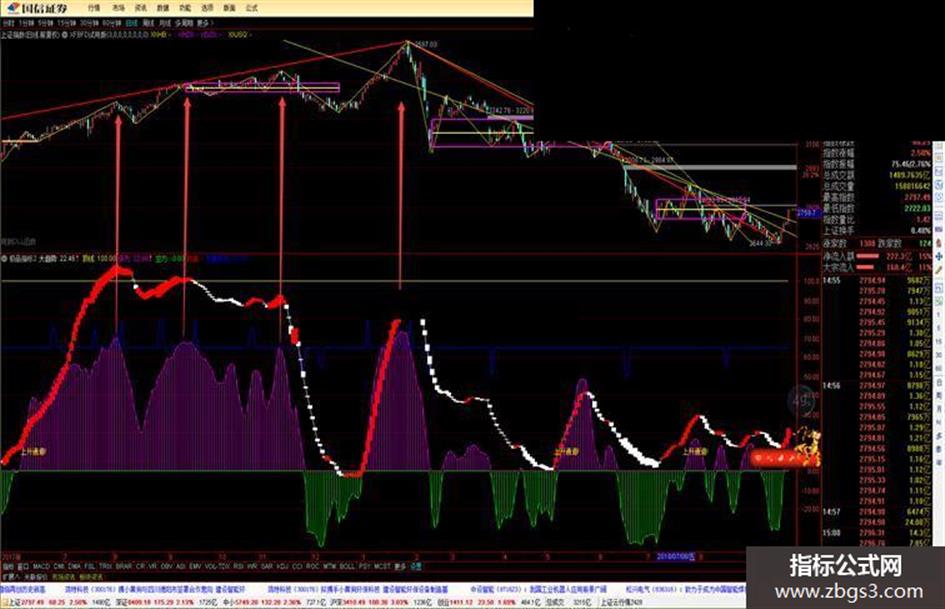Select the RSI indicator tab
The width and height of the screenshot is (945, 609).
(x=238, y=567)
